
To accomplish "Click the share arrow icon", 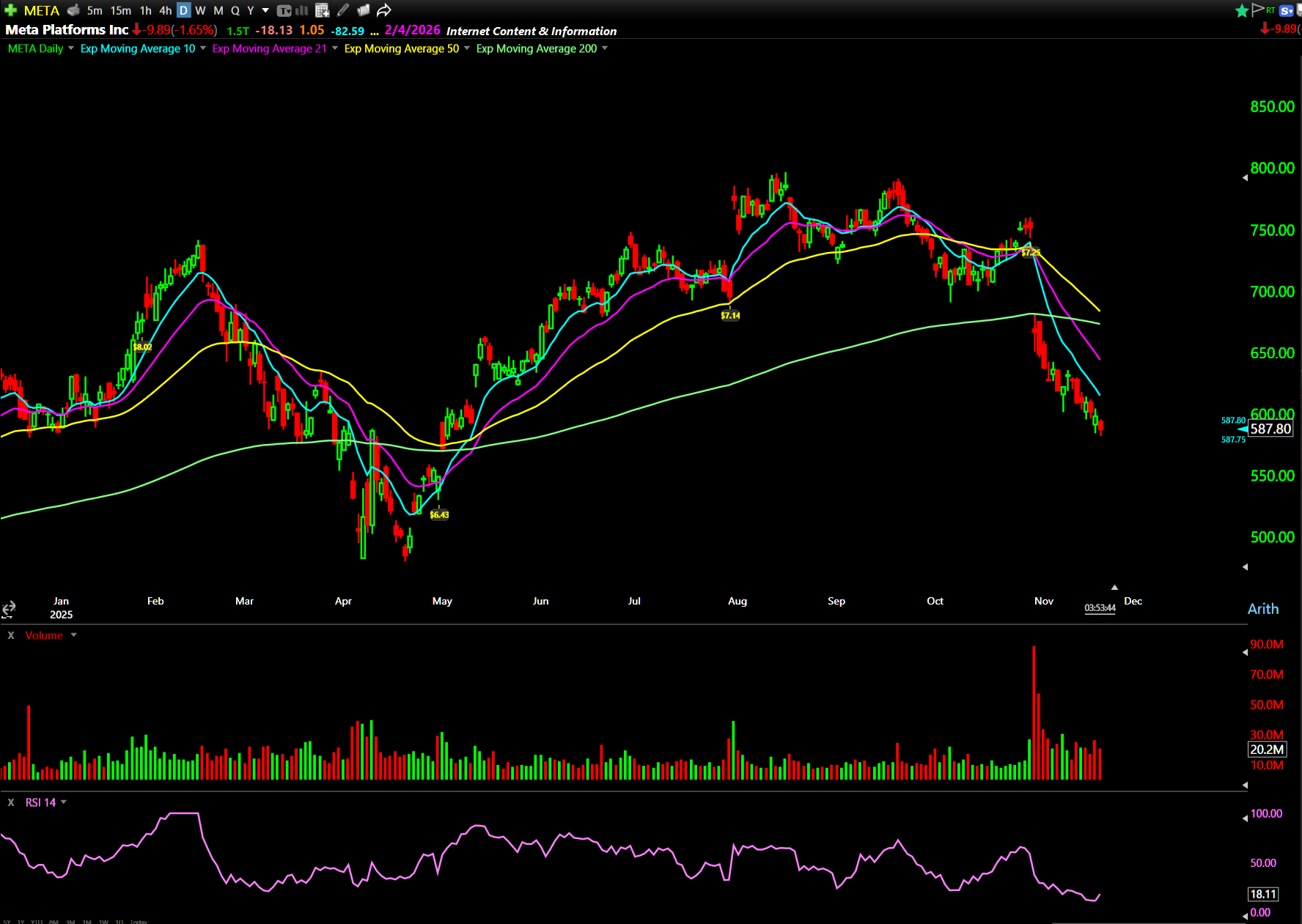I will tap(383, 10).
